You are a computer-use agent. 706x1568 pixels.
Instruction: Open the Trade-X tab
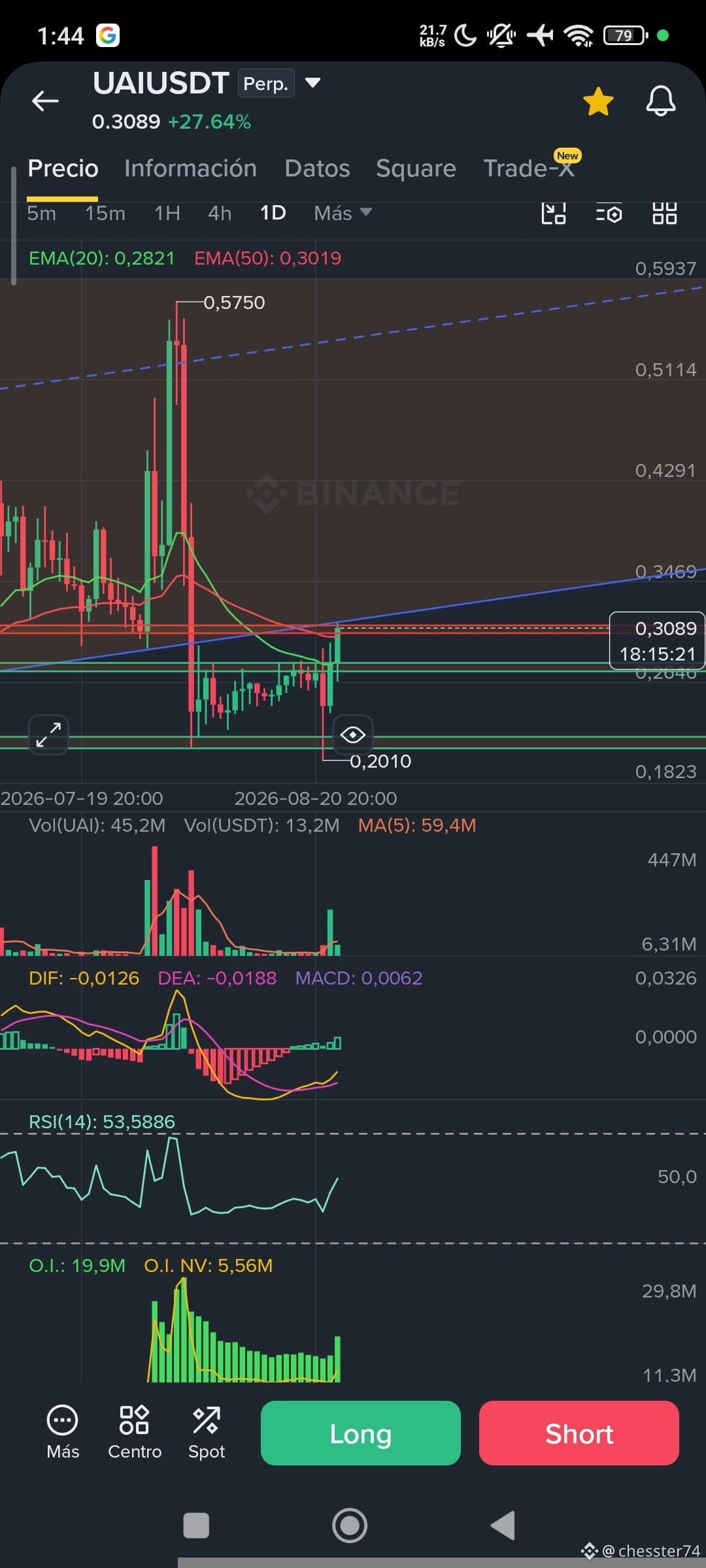click(529, 169)
